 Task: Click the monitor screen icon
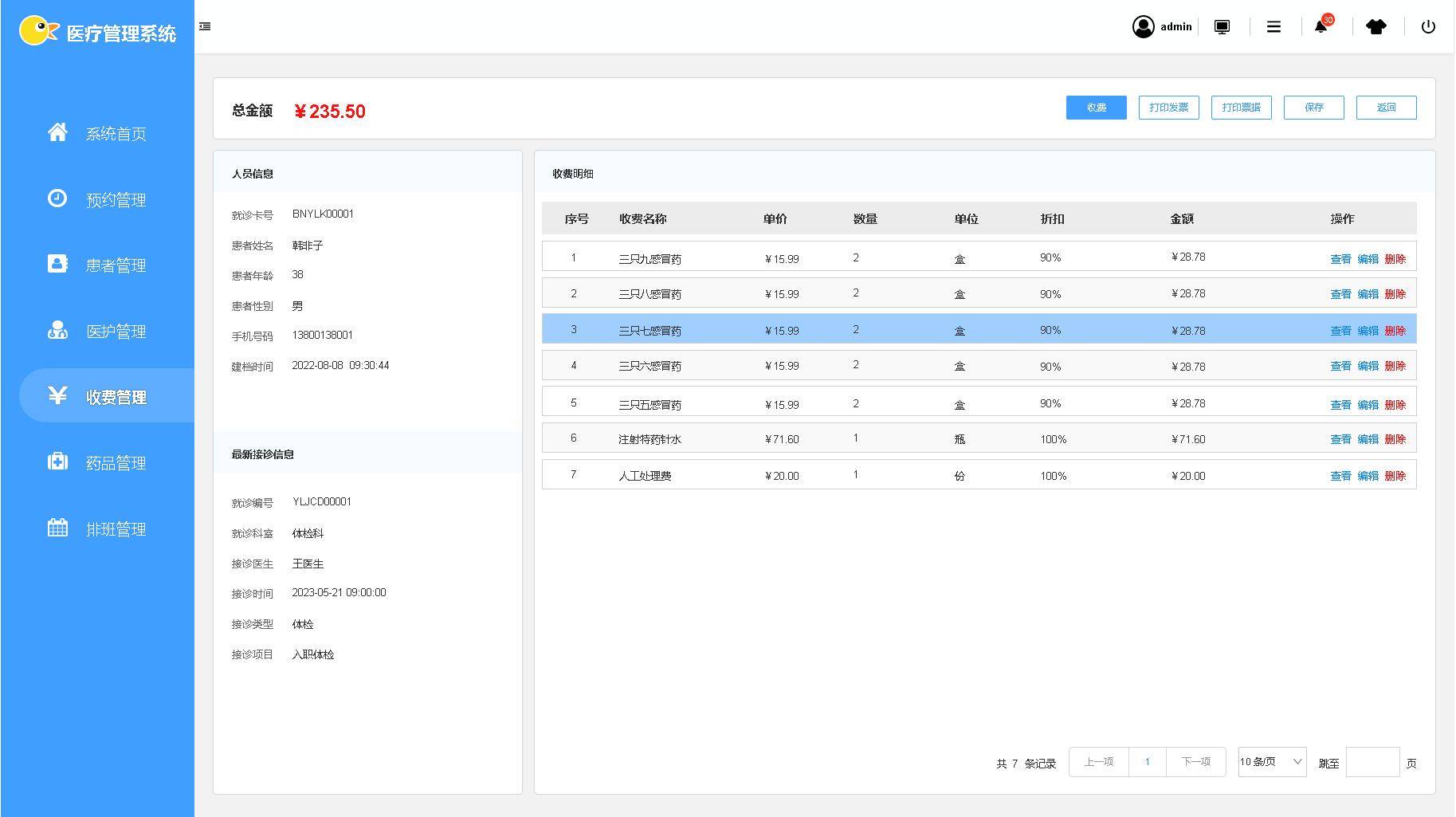pos(1222,27)
